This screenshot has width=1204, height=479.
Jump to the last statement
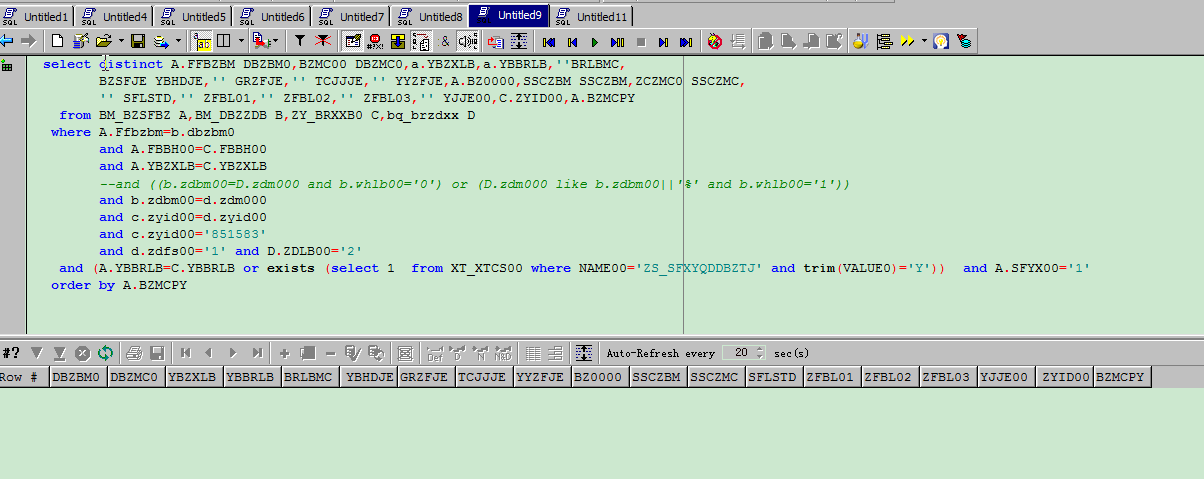tap(685, 41)
